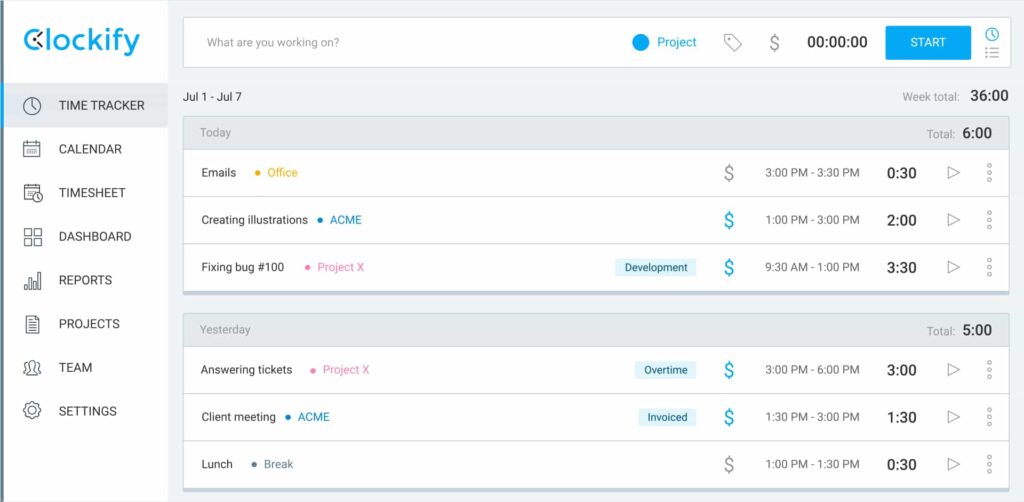The height and width of the screenshot is (502, 1024).
Task: Open three-dot menu for Creating illustrations entry
Action: tap(989, 220)
